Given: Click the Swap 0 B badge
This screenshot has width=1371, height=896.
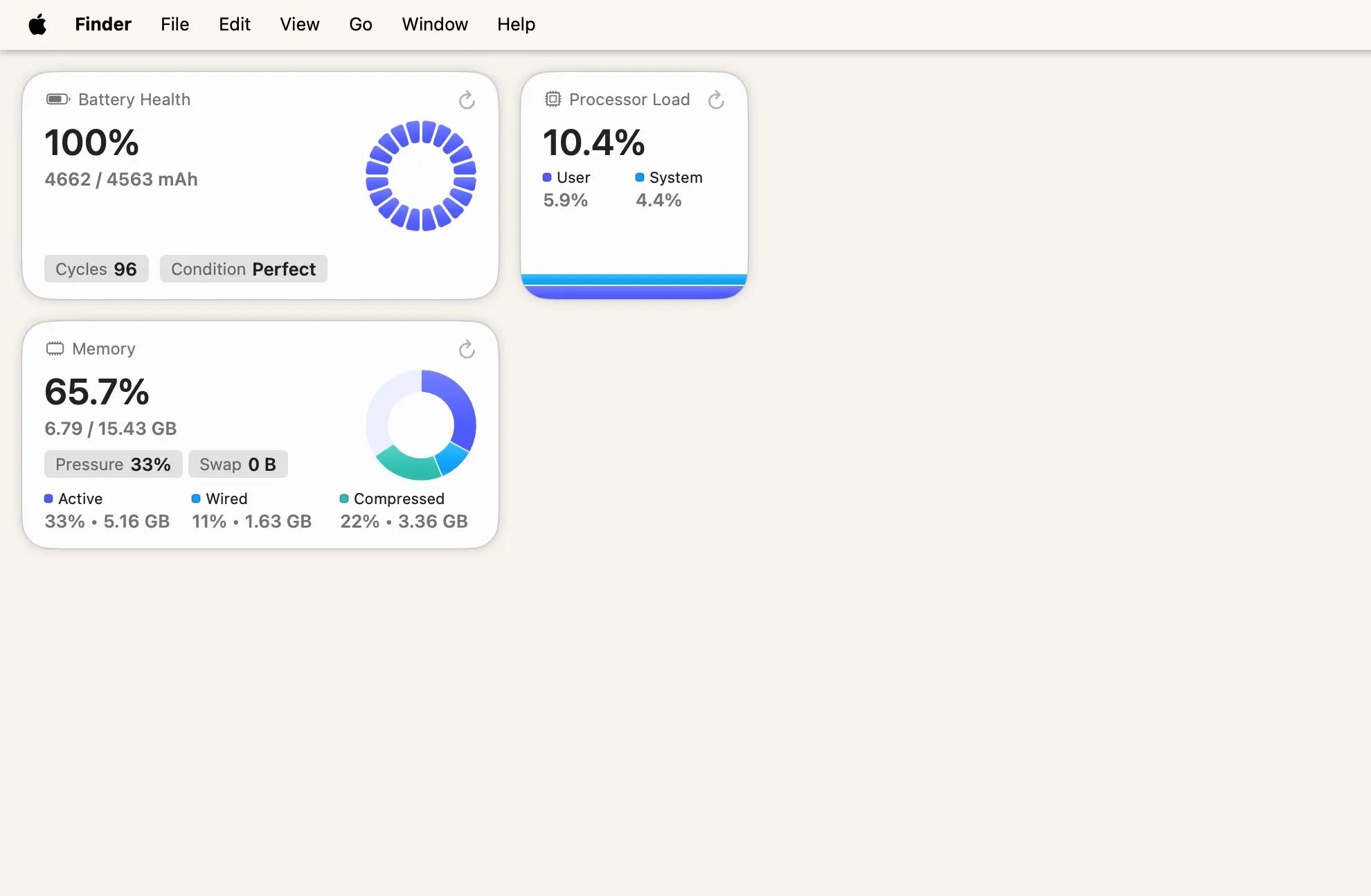Looking at the screenshot, I should (238, 464).
